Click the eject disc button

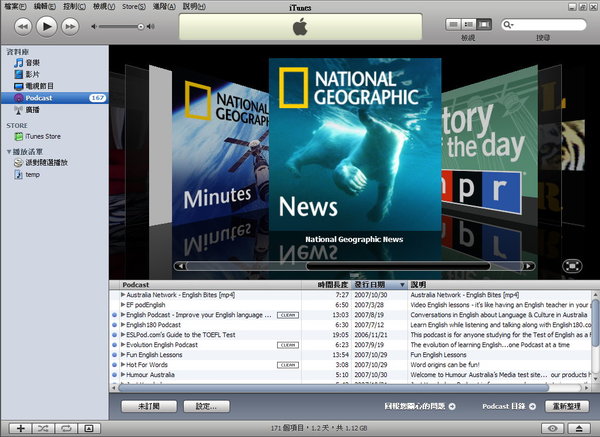pyautogui.click(x=579, y=429)
